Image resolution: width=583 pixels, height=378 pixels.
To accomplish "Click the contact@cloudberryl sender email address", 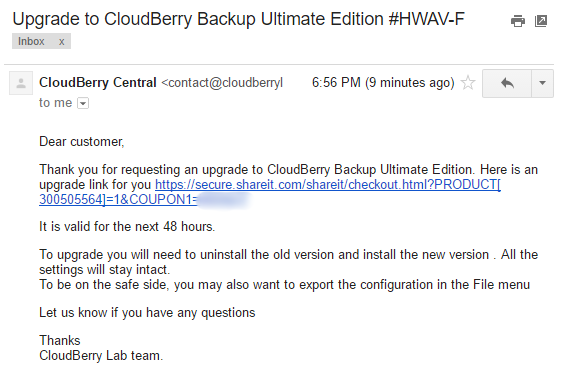I will [x=222, y=83].
